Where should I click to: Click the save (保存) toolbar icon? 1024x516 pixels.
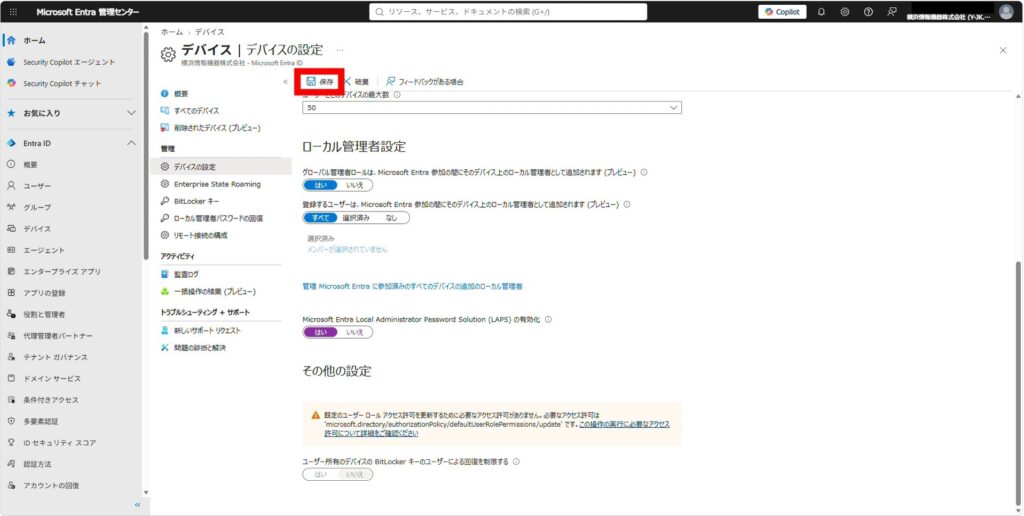click(x=312, y=82)
